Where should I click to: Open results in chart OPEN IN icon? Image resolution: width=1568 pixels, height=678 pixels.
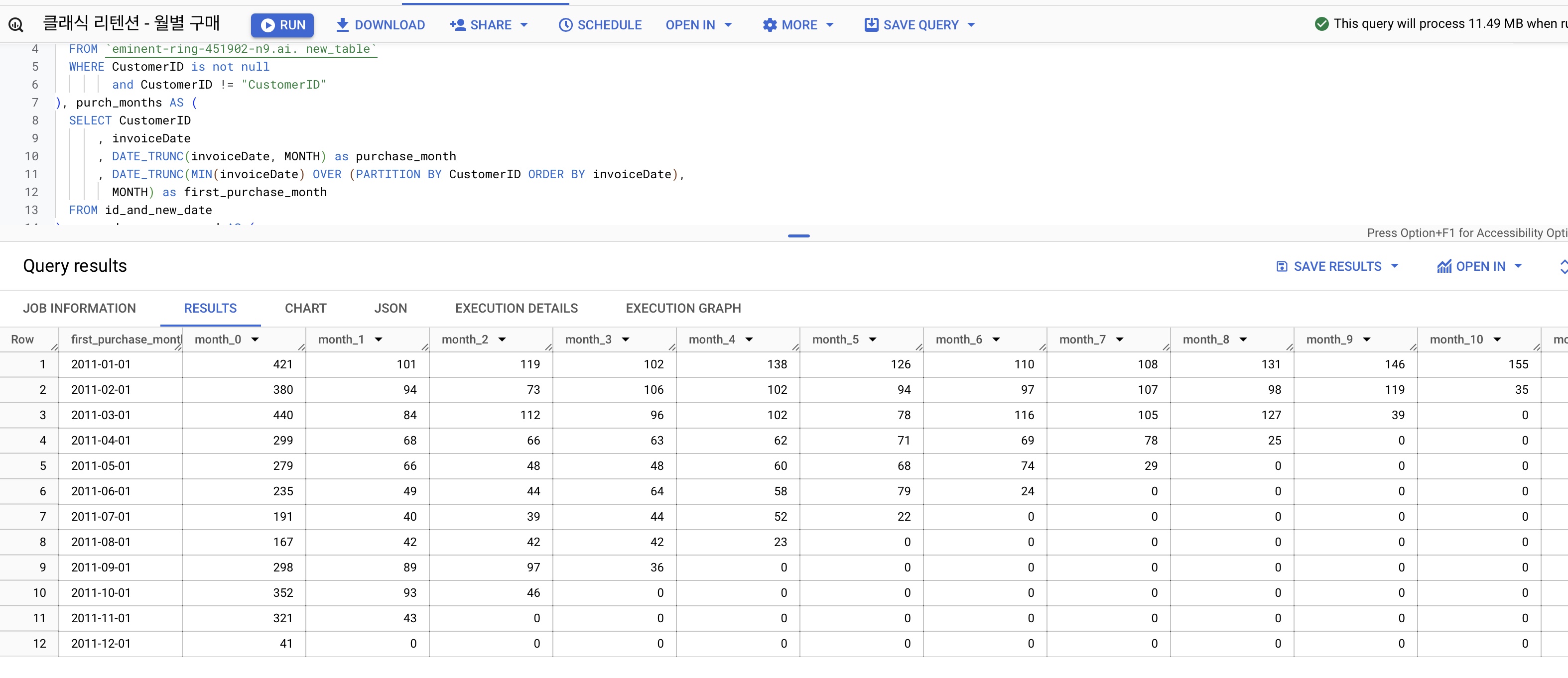(x=1444, y=266)
